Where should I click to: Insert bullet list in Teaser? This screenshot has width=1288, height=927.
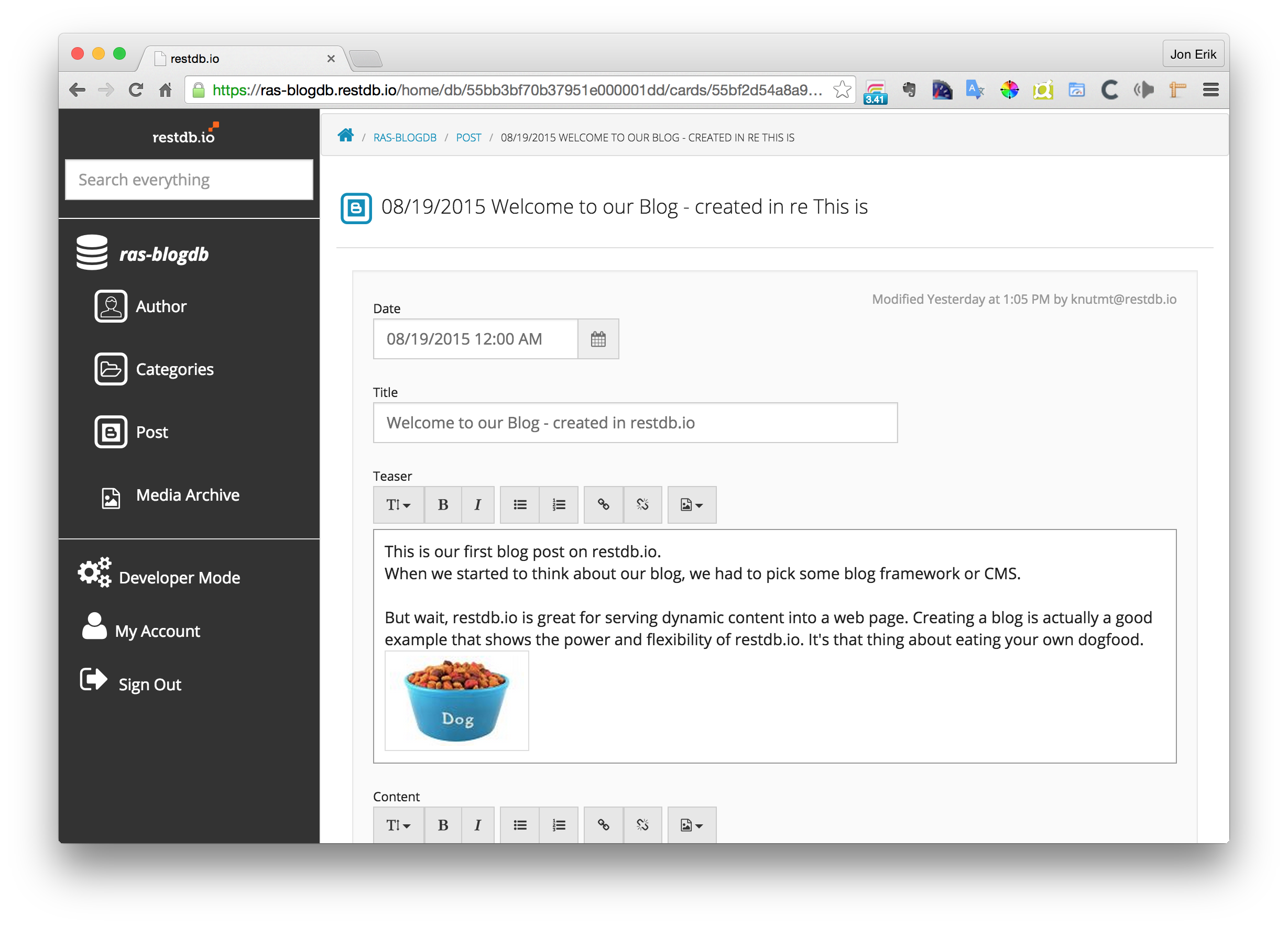pos(520,505)
